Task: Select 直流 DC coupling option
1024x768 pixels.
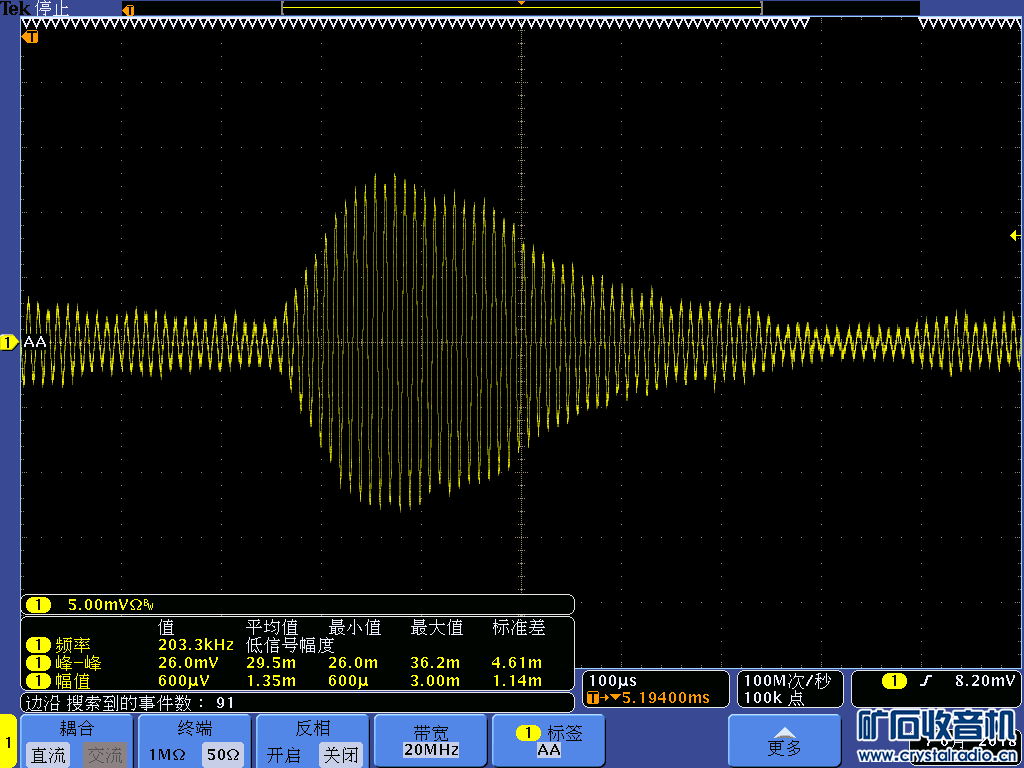Action: click(x=48, y=755)
